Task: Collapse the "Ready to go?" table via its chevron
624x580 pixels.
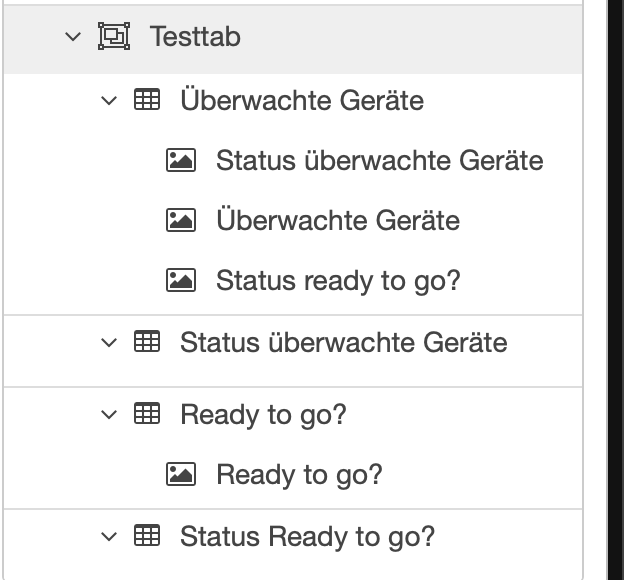Action: (x=109, y=414)
